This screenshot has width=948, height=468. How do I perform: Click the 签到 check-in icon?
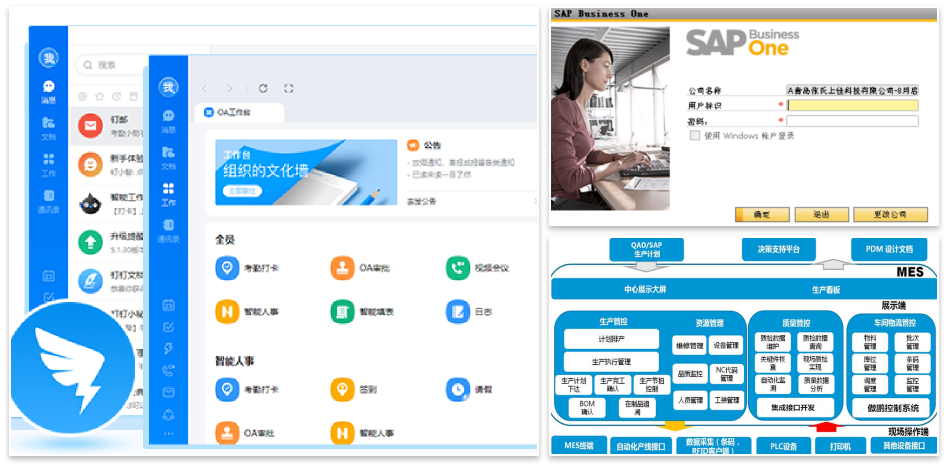click(x=343, y=388)
